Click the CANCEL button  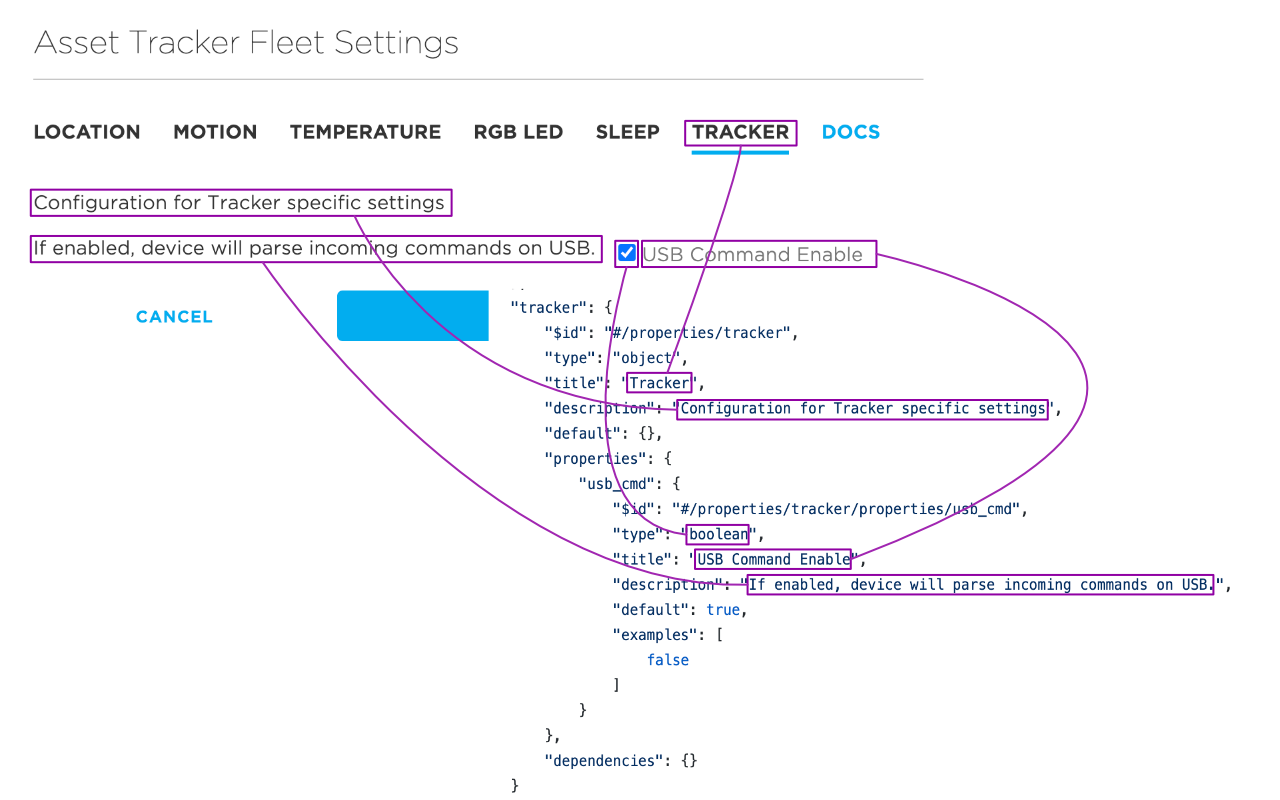174,317
